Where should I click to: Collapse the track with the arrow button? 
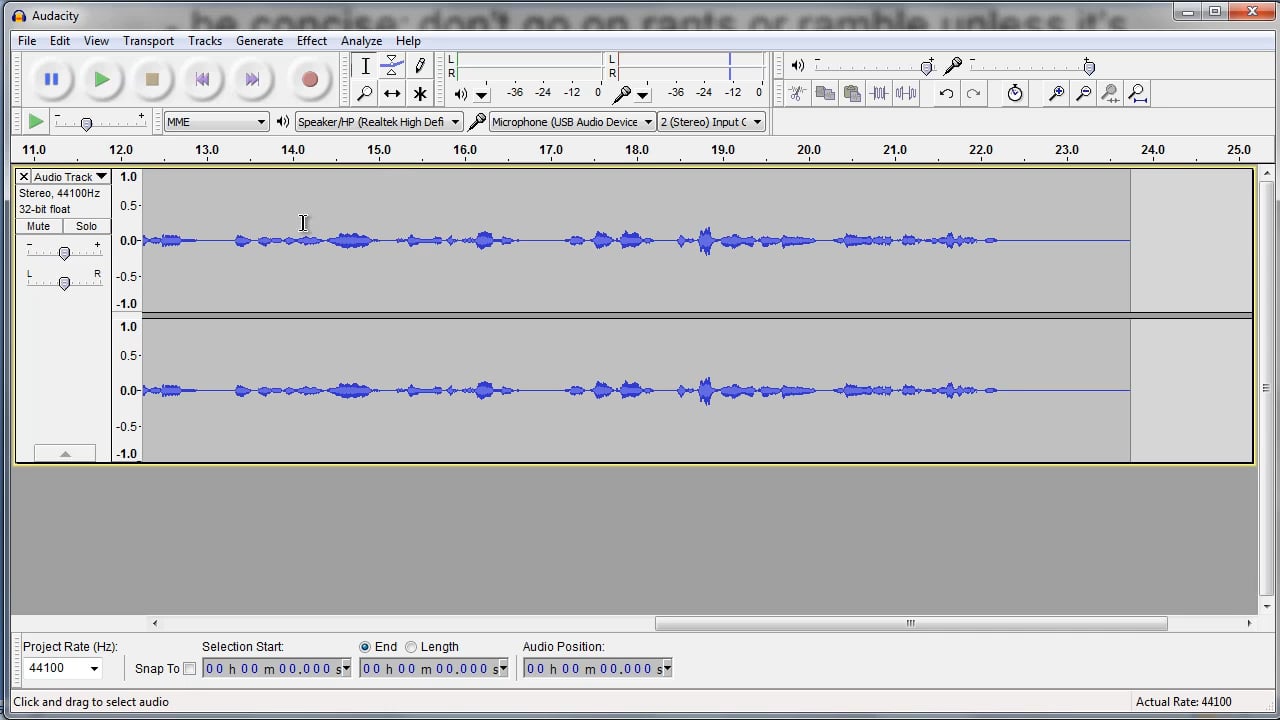[x=65, y=453]
